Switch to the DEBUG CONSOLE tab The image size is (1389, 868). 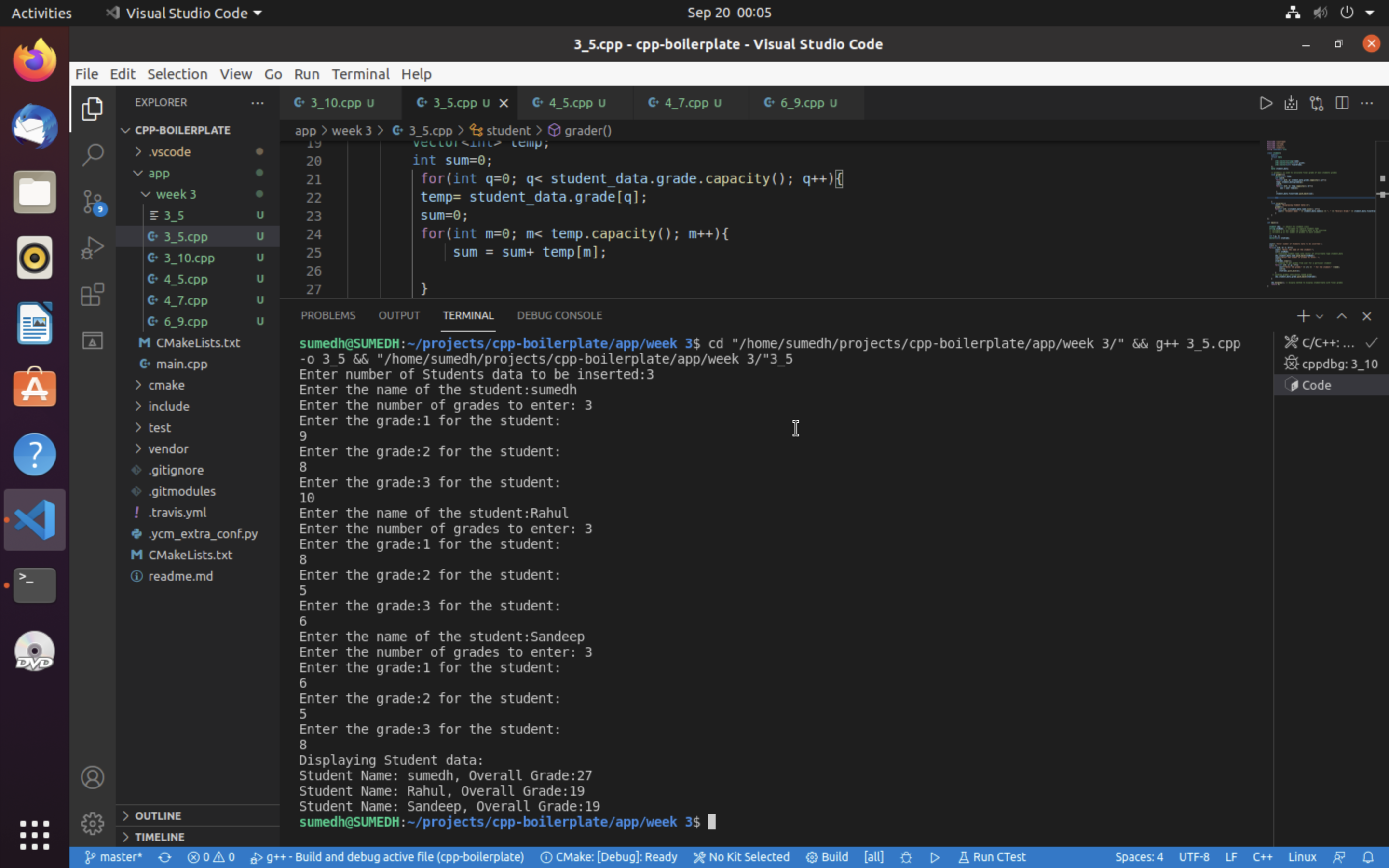pos(559,316)
